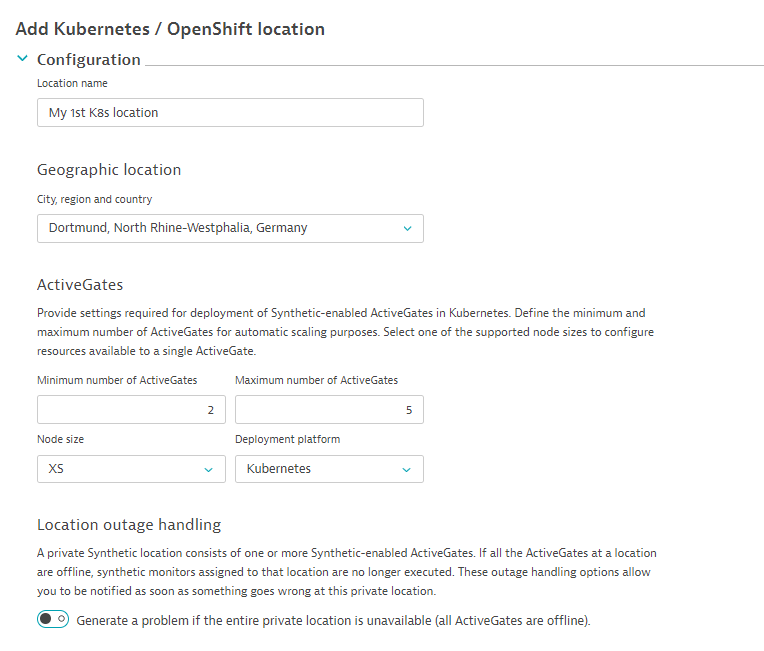This screenshot has width=764, height=651.
Task: Click the Configuration section heading
Action: [89, 59]
